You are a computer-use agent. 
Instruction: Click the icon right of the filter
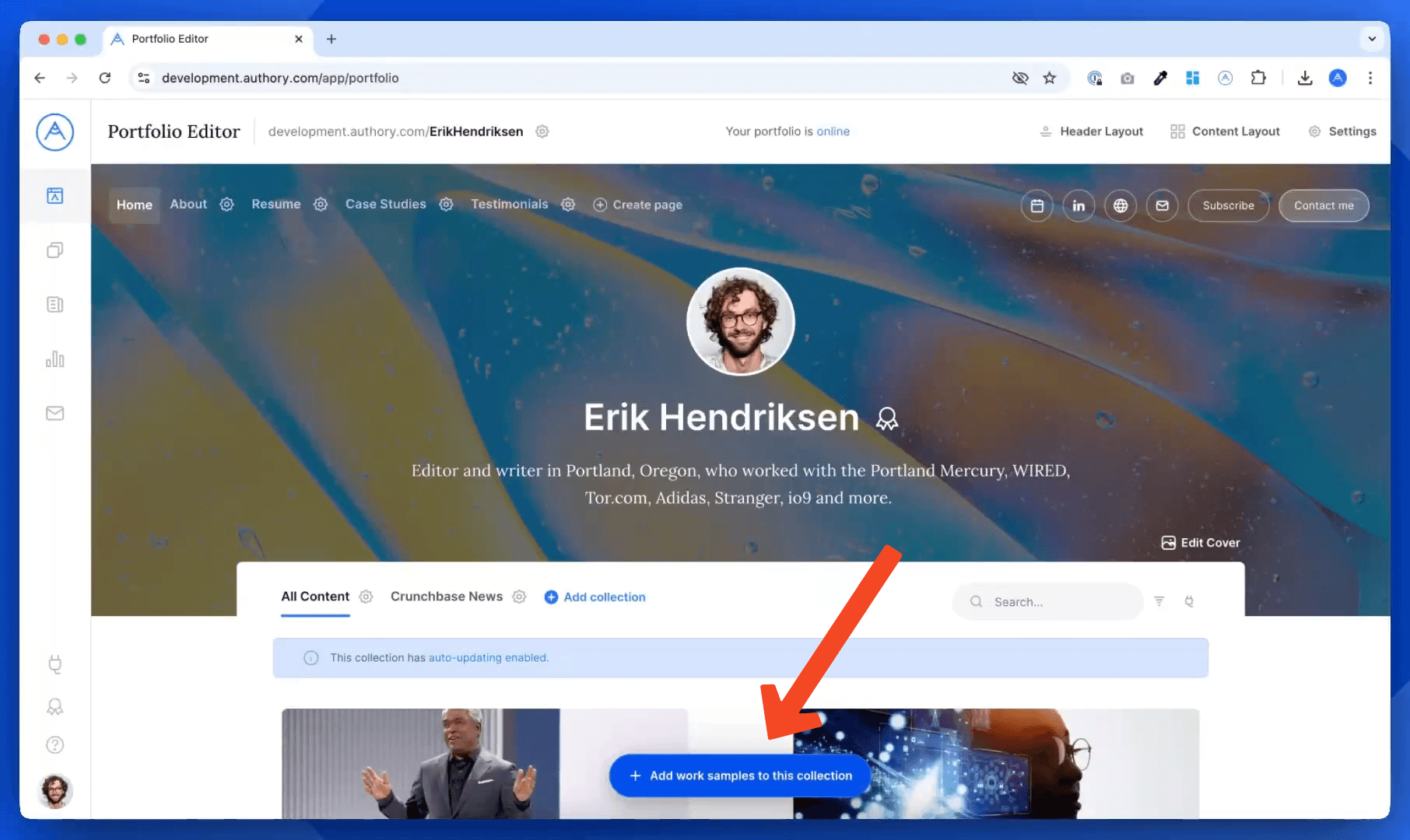(x=1189, y=601)
